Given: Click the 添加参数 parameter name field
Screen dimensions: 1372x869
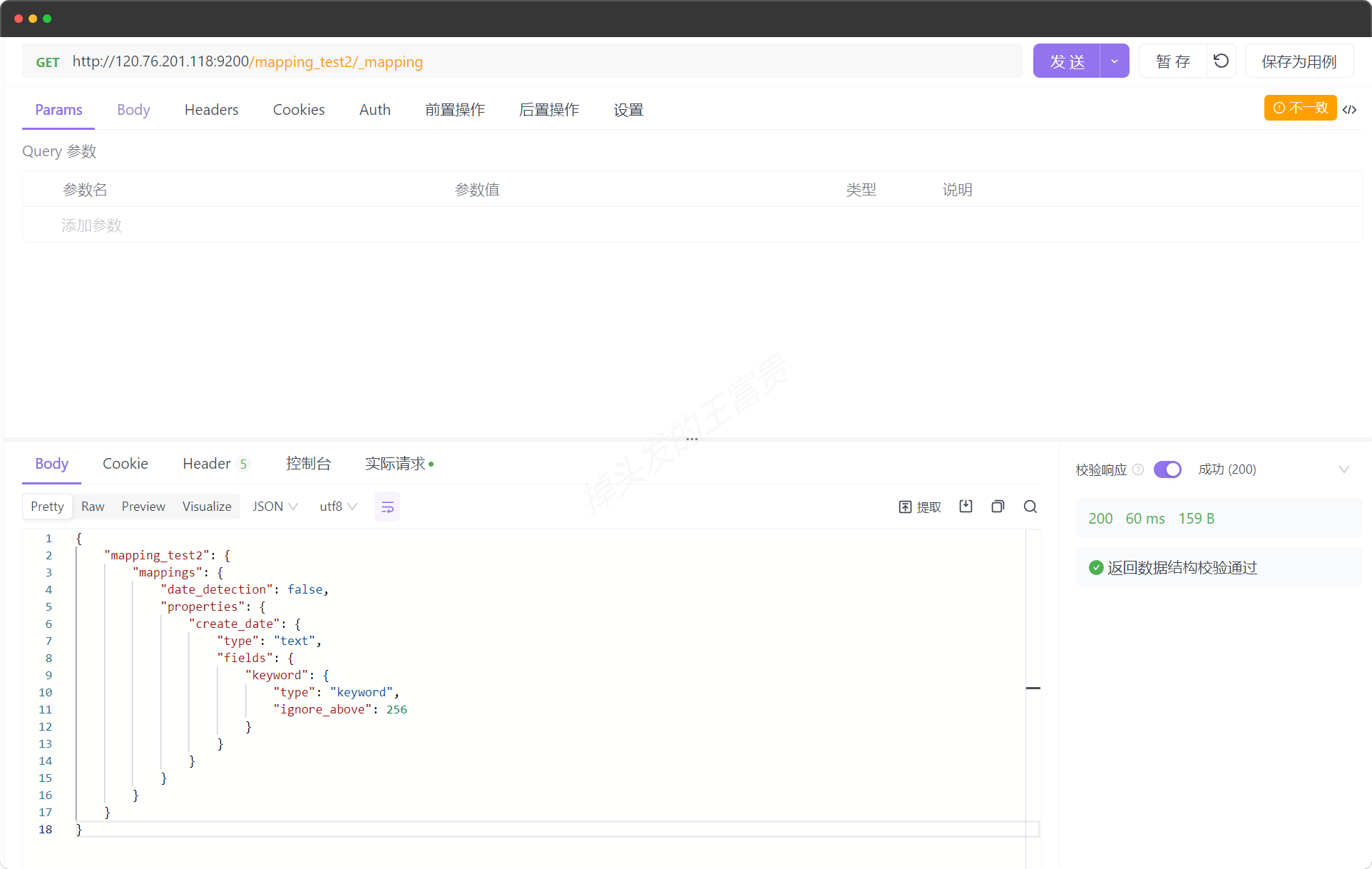Looking at the screenshot, I should pyautogui.click(x=91, y=225).
